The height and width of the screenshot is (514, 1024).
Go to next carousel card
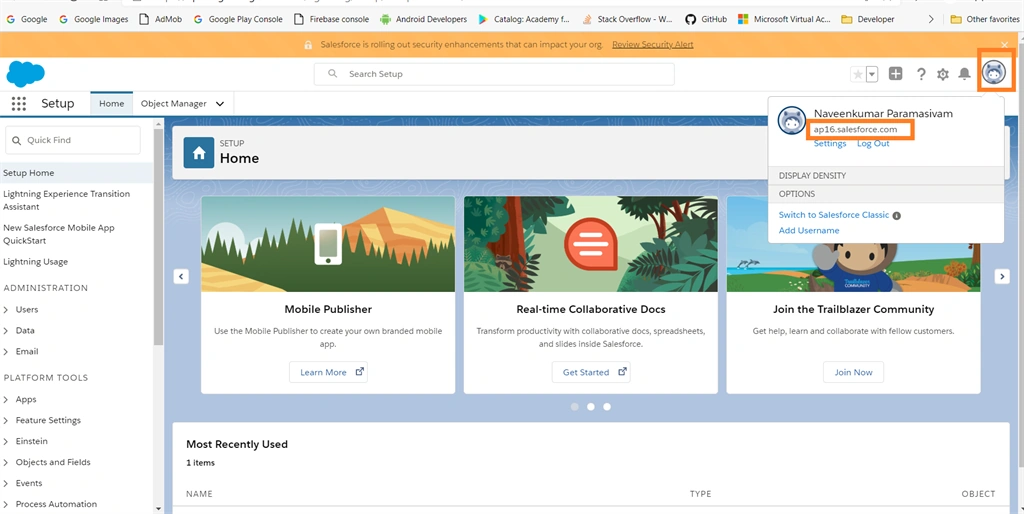(1002, 276)
